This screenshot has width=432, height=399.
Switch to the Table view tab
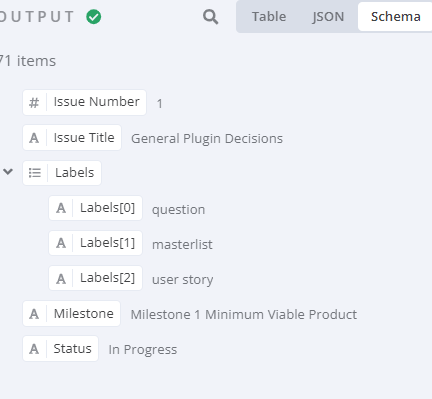point(269,17)
